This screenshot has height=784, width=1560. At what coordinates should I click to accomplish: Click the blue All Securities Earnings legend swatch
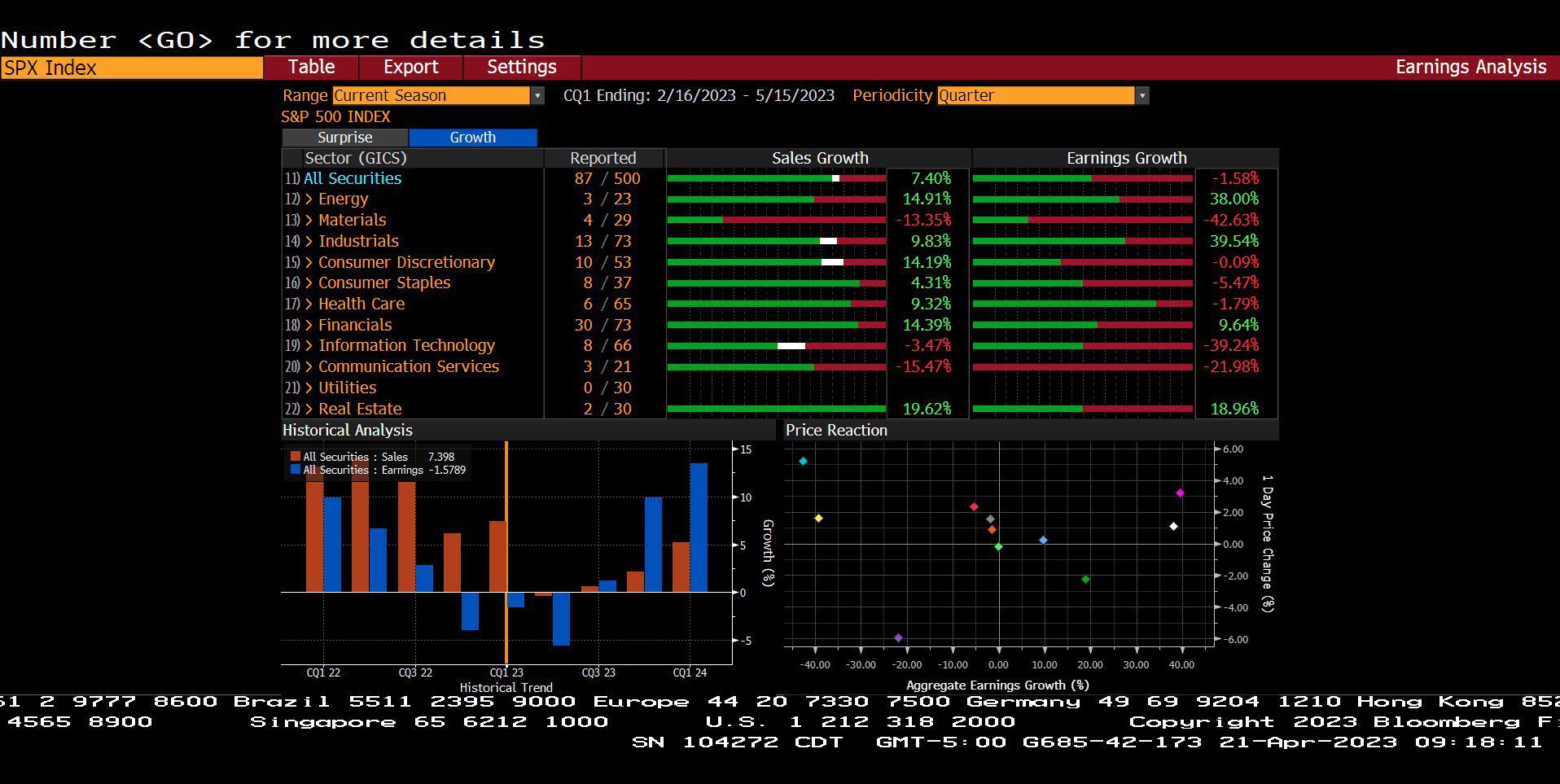296,470
